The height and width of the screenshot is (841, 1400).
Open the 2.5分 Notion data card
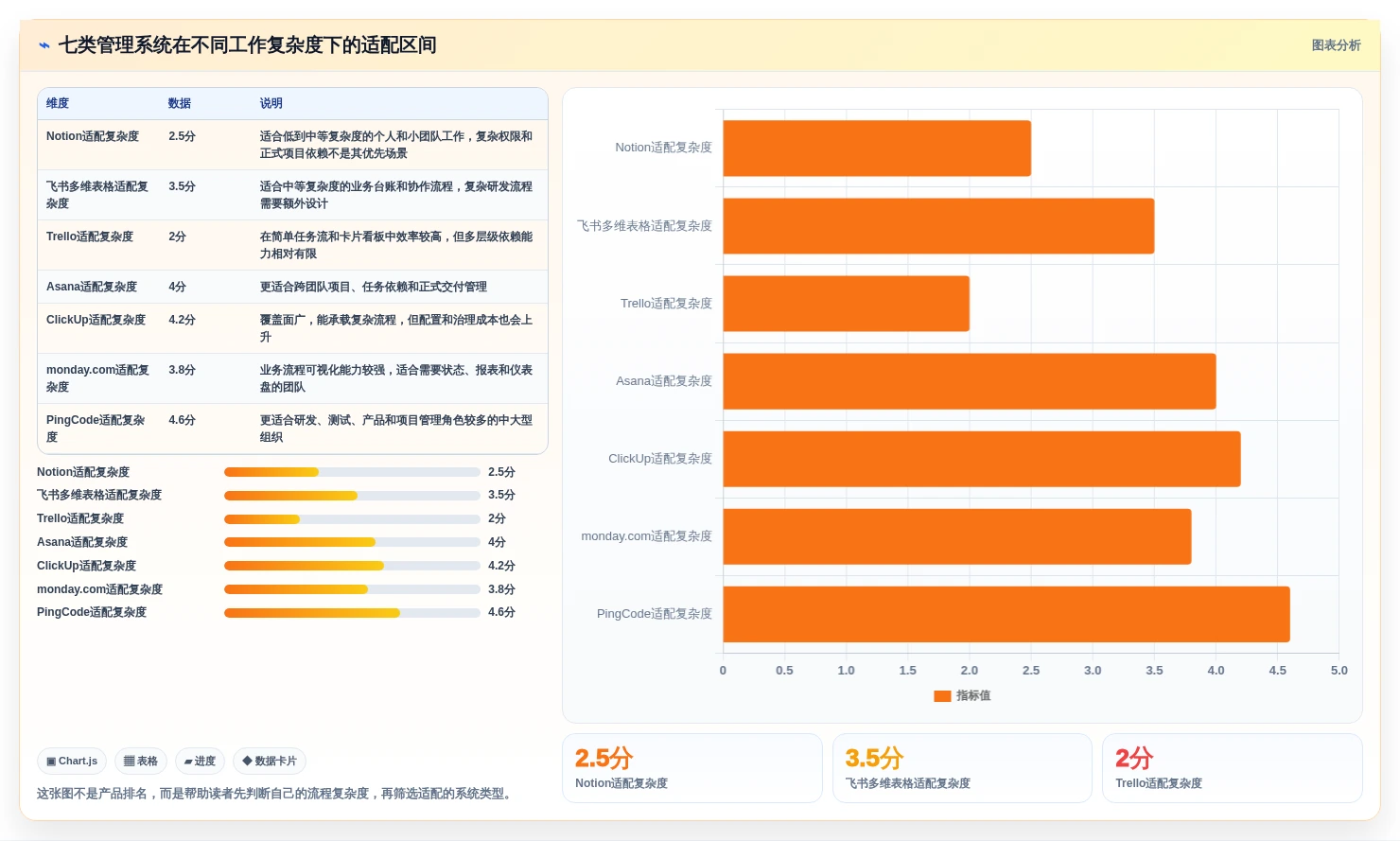click(692, 768)
